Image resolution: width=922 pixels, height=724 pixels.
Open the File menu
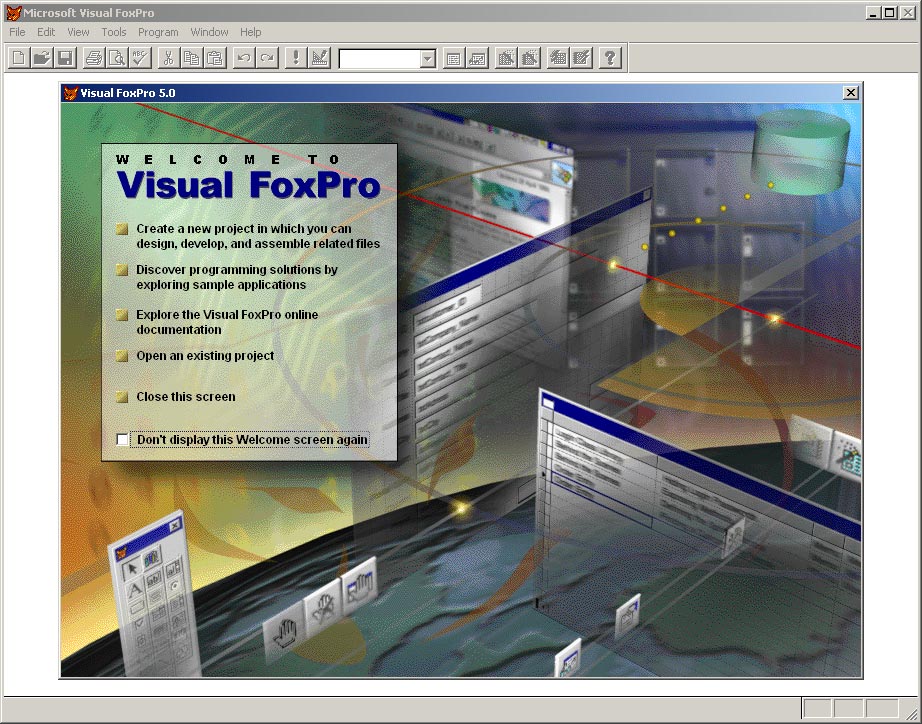click(x=17, y=32)
